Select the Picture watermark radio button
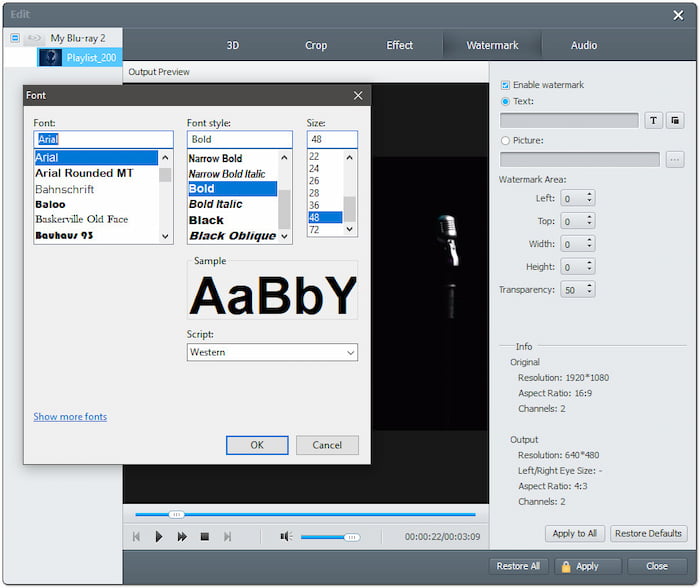This screenshot has width=700, height=588. (505, 140)
